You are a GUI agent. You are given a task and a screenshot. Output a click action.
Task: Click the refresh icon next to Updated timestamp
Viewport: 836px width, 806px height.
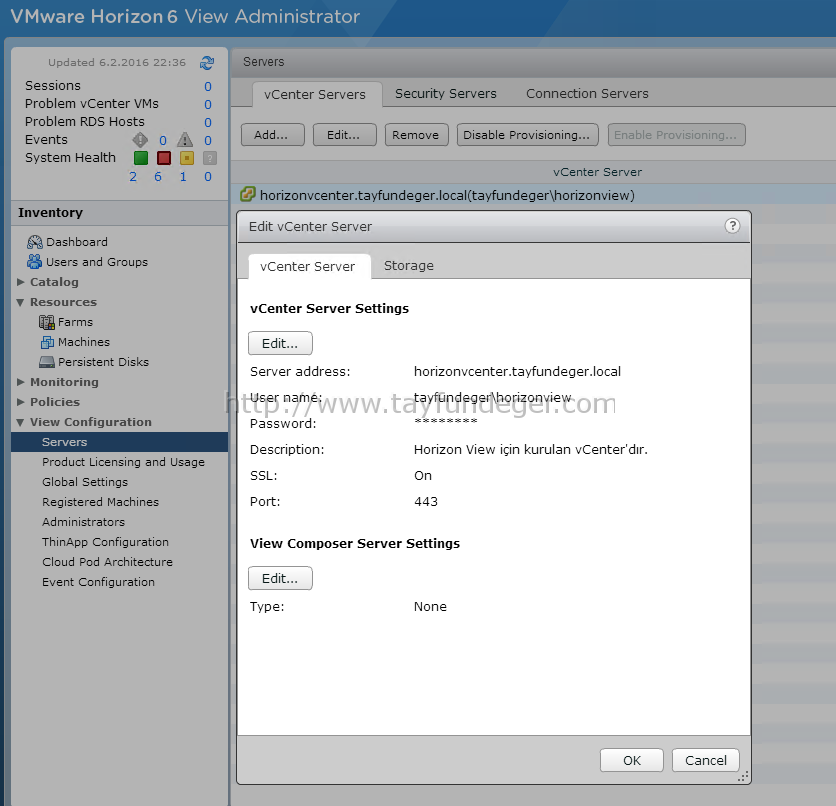tap(207, 63)
